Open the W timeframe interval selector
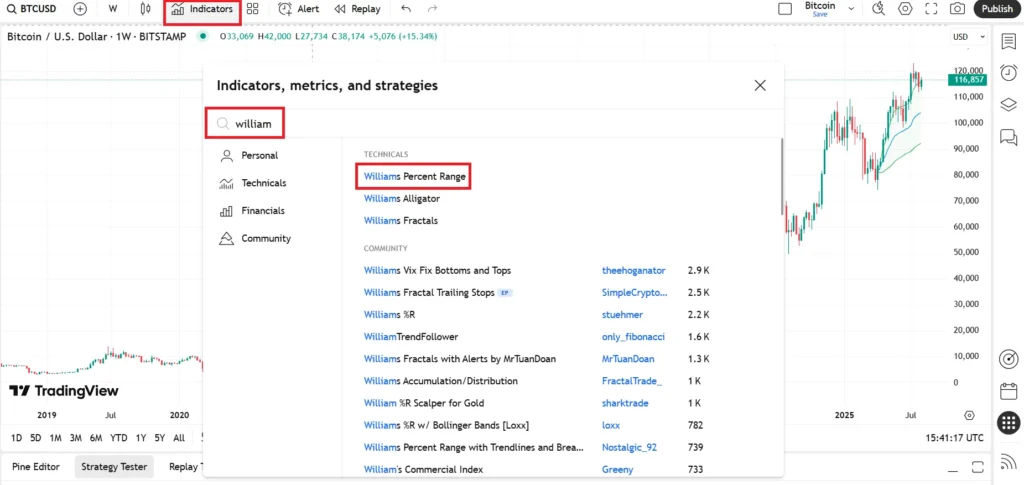Screen dimensions: 1024x485 pyautogui.click(x=113, y=9)
